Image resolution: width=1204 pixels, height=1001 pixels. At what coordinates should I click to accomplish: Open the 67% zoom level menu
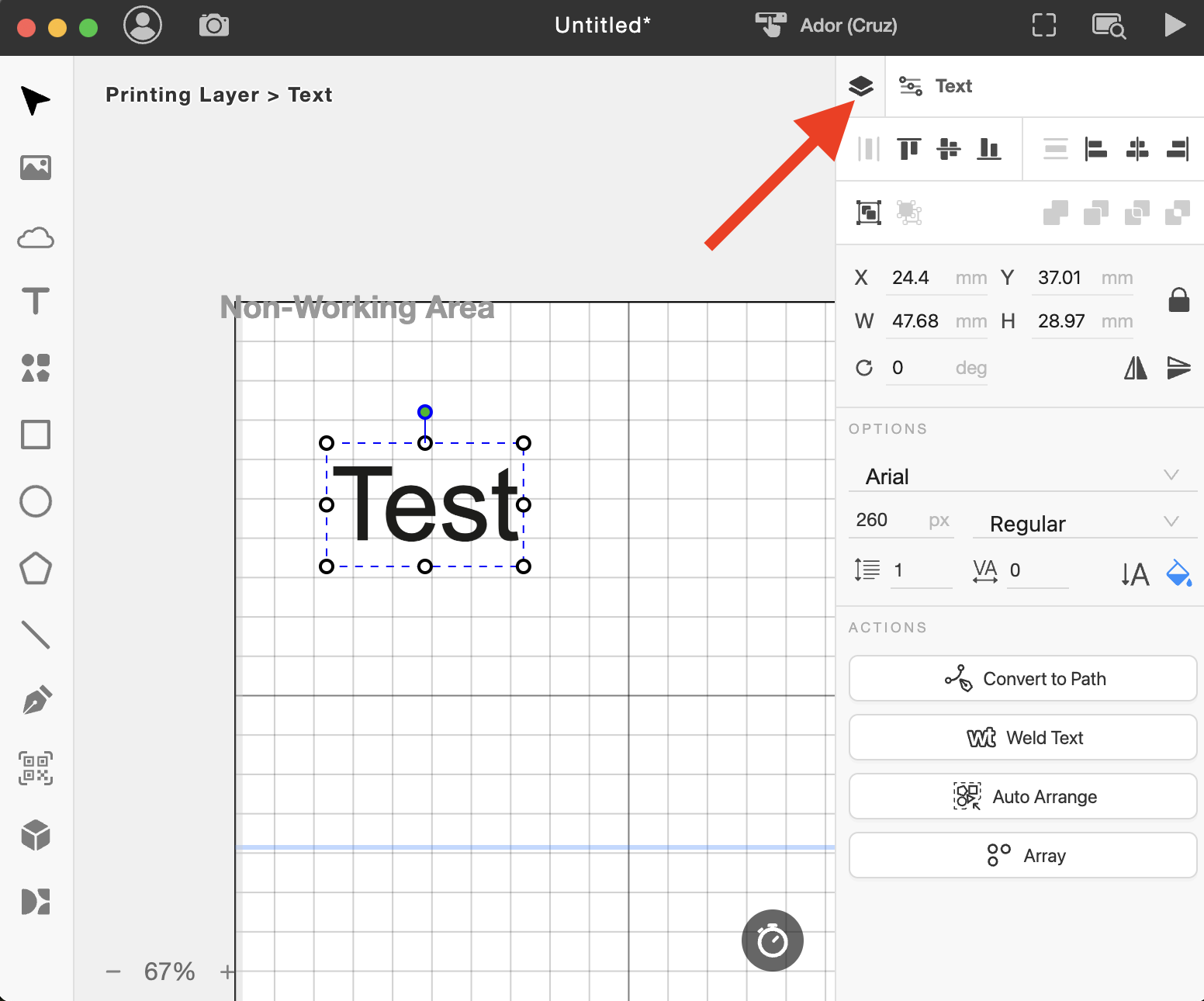click(169, 972)
